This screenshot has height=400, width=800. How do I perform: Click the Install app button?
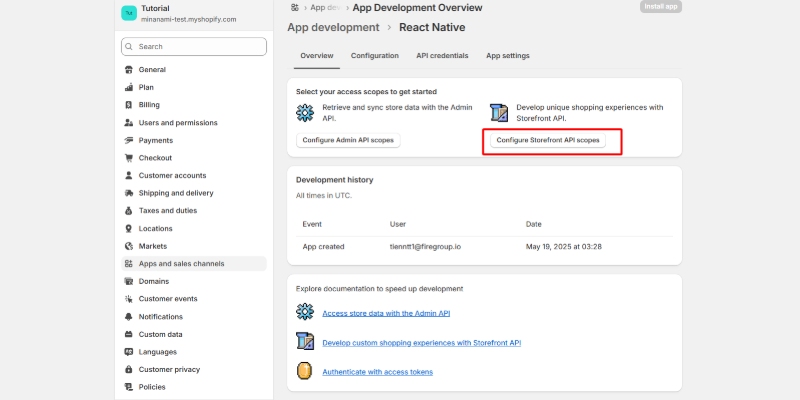(661, 7)
